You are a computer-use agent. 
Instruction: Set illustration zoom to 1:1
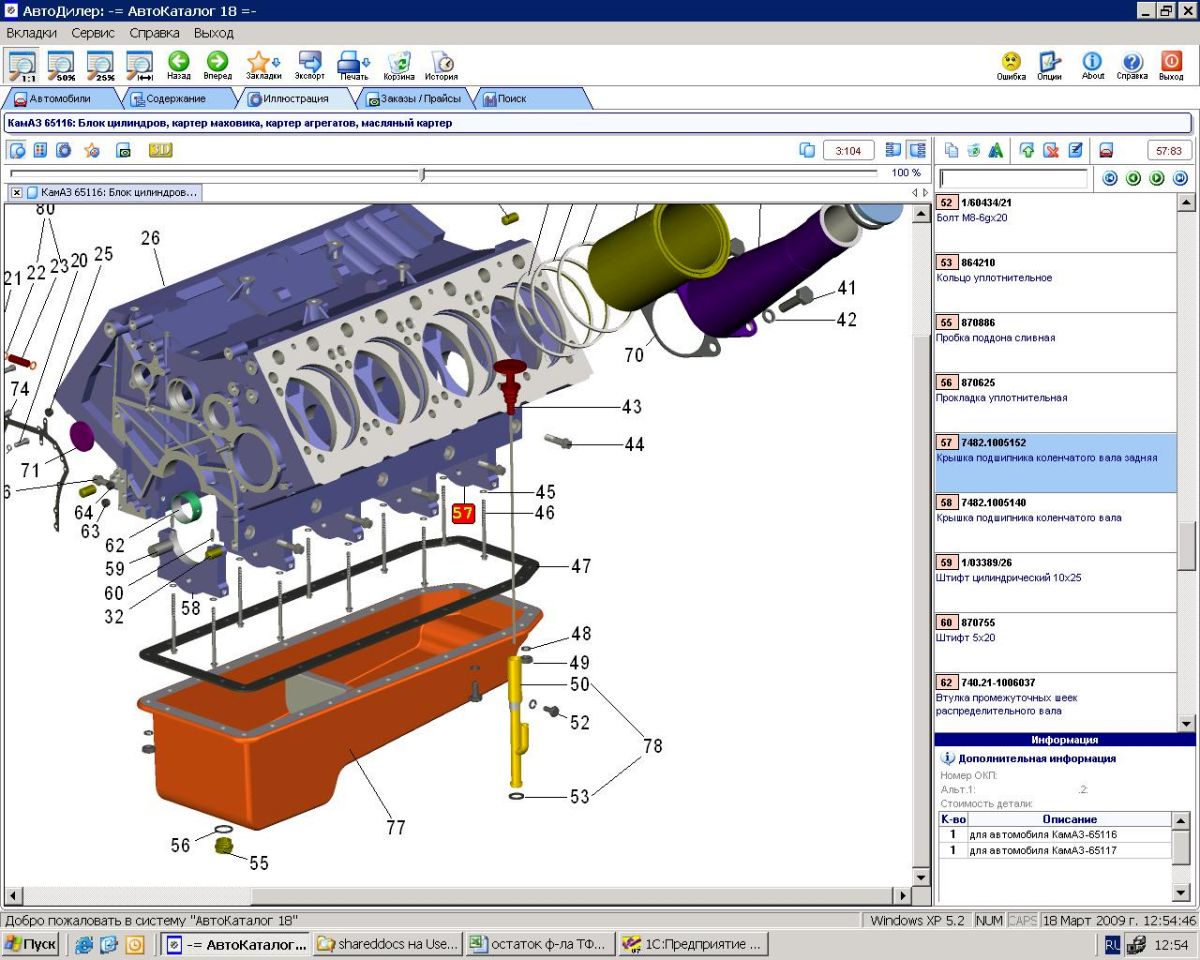coord(22,65)
